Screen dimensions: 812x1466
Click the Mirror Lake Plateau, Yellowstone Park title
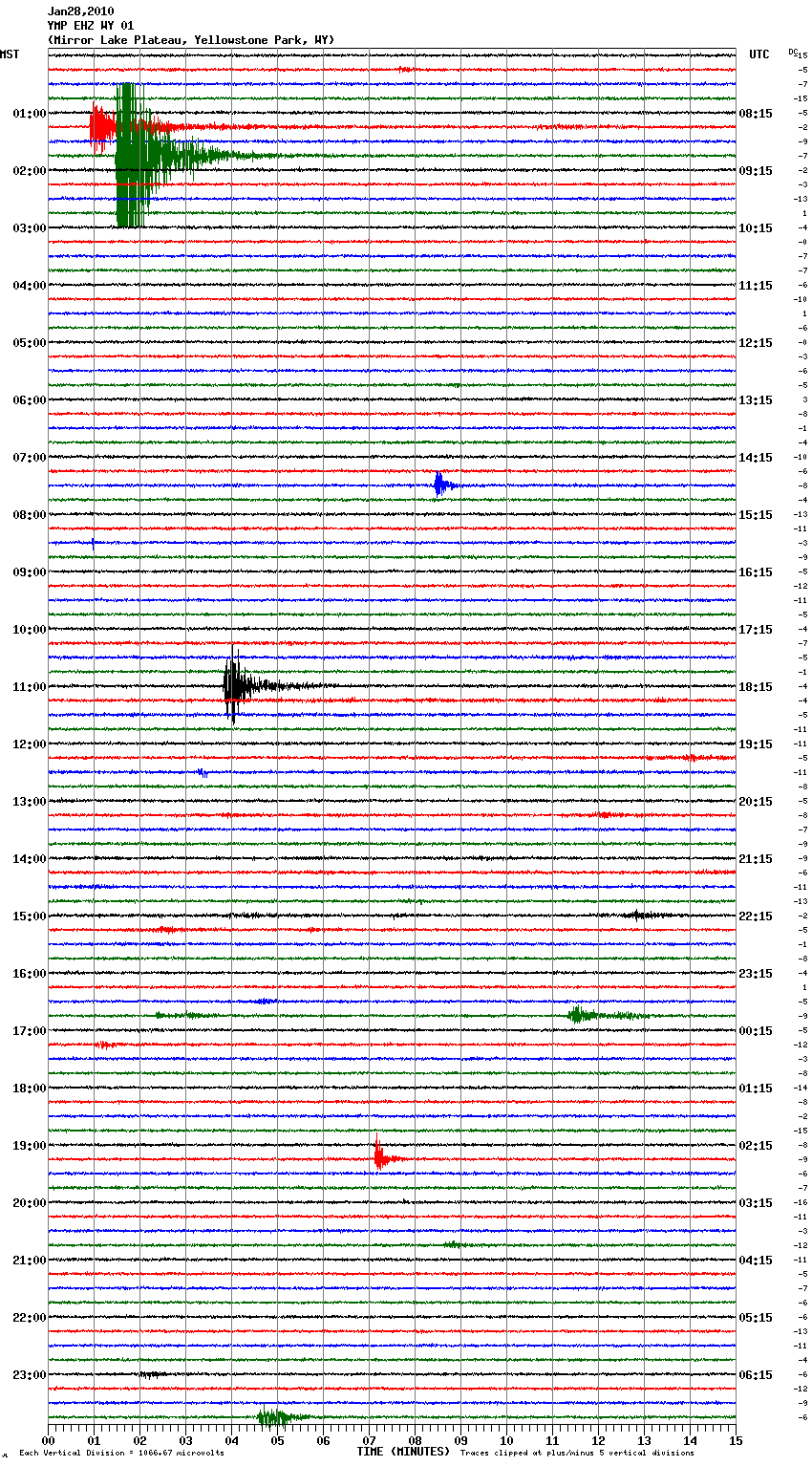(191, 40)
